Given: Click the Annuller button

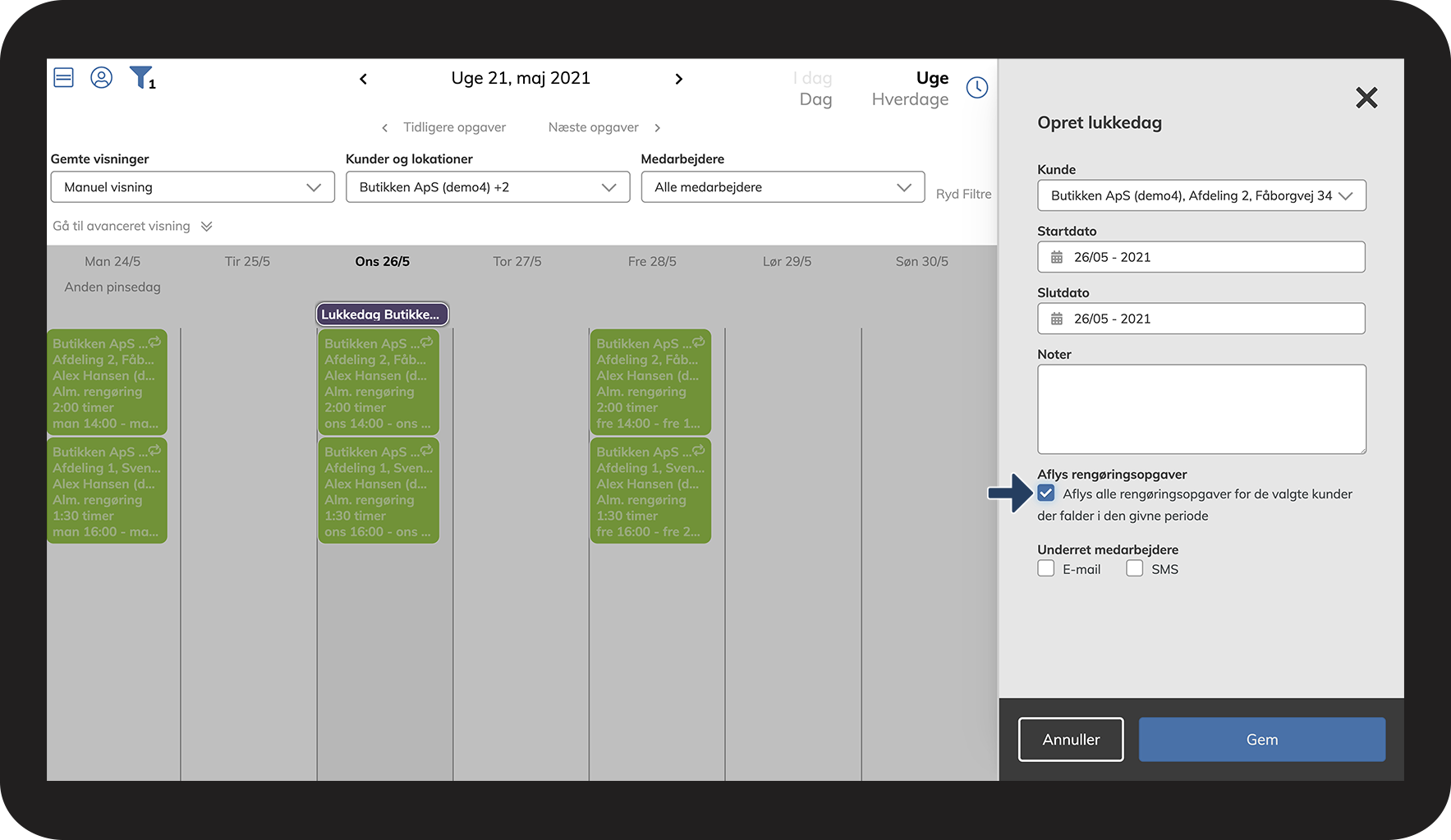Looking at the screenshot, I should tap(1070, 739).
